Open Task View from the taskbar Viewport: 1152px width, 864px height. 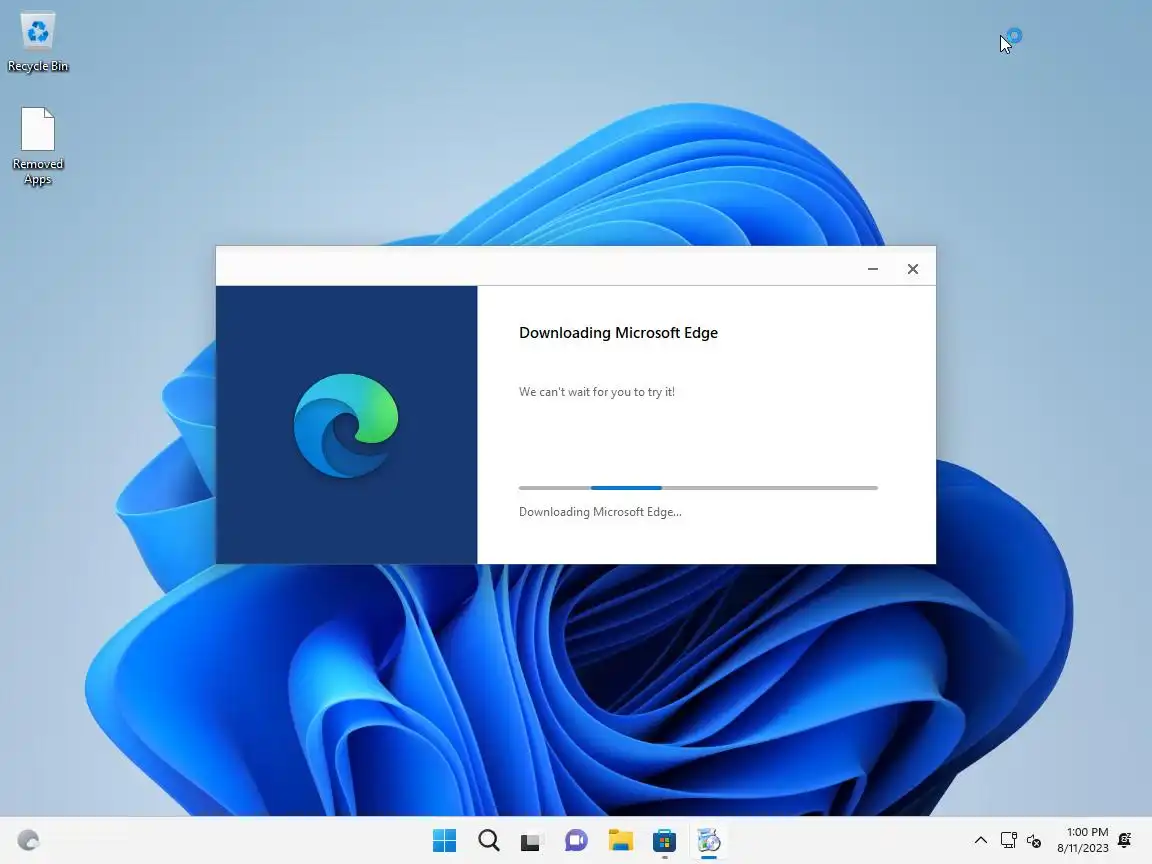pos(532,840)
